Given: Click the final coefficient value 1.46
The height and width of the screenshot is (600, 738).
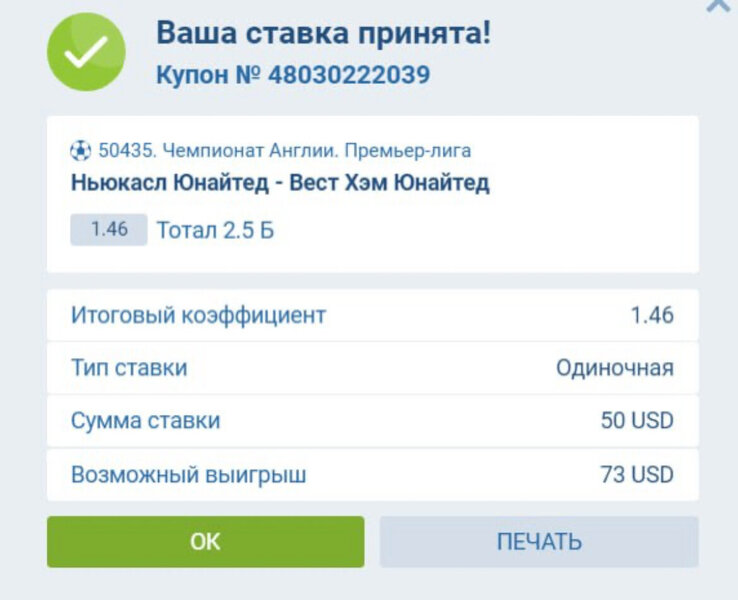Looking at the screenshot, I should pyautogui.click(x=652, y=315).
